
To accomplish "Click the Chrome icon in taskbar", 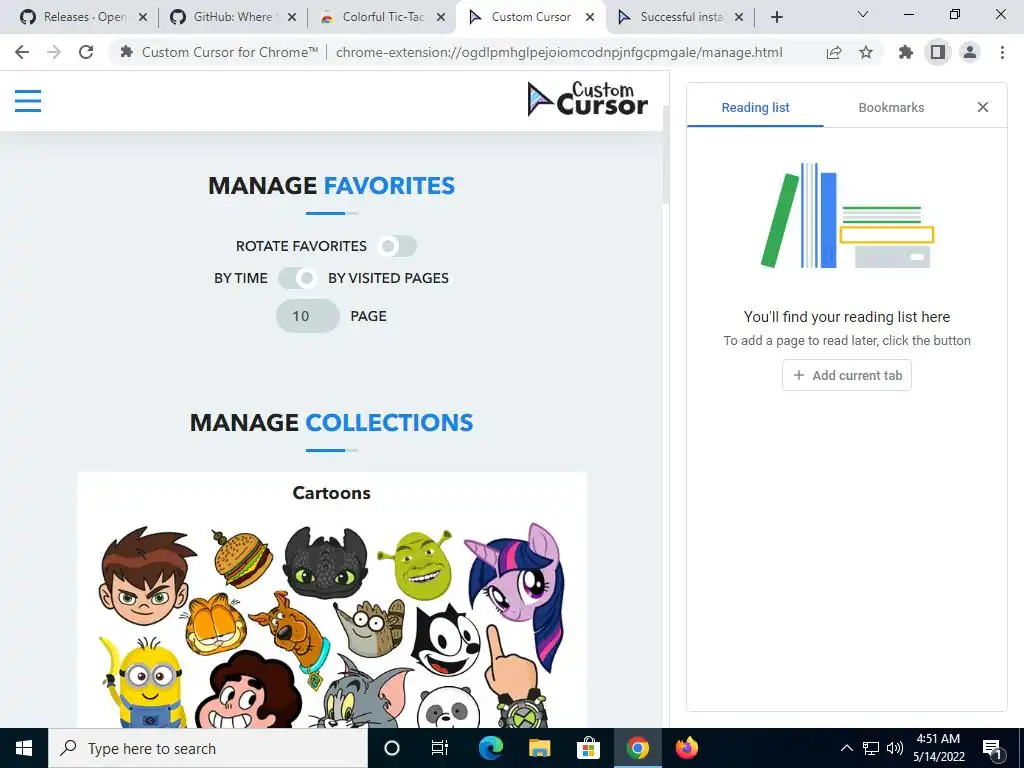I will click(x=637, y=748).
